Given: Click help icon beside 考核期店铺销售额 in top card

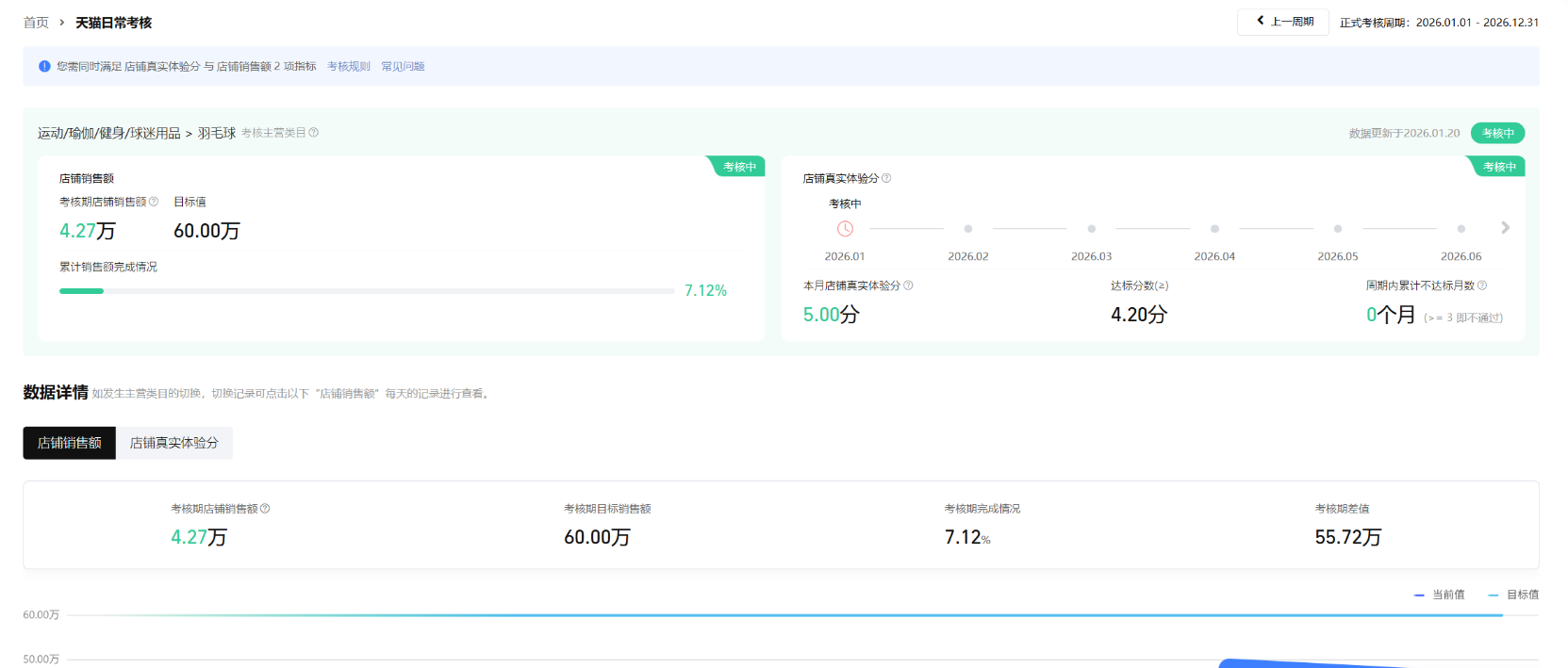Looking at the screenshot, I should pos(154,202).
